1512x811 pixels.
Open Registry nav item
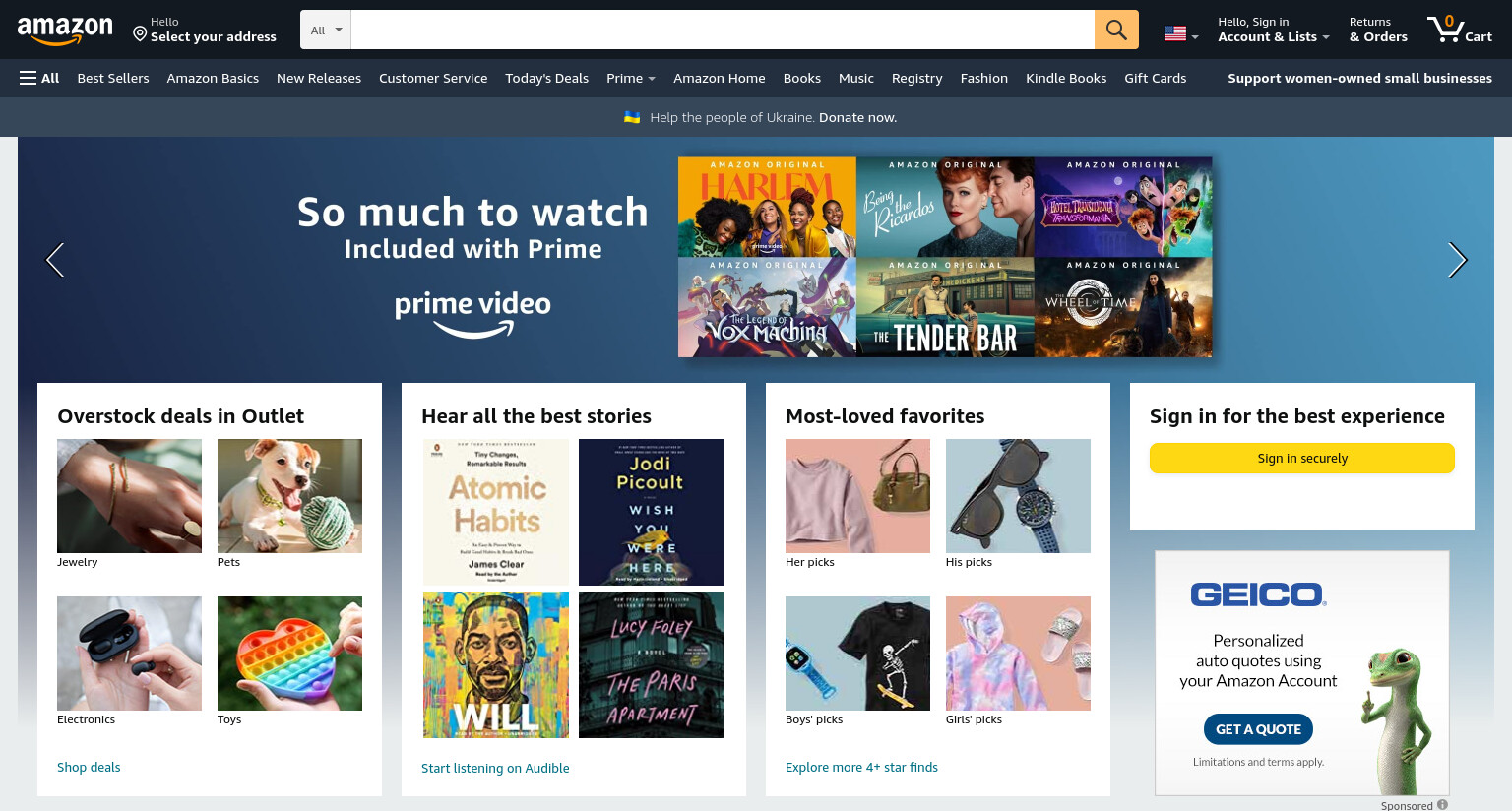[x=917, y=78]
